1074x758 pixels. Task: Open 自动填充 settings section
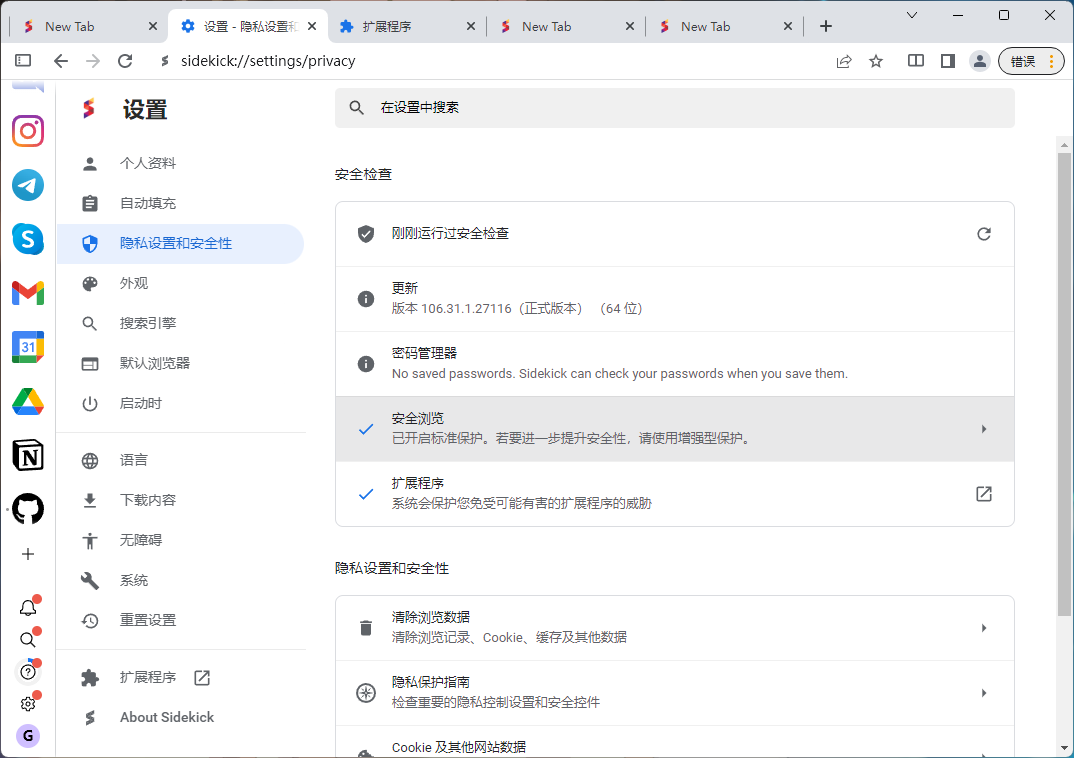coord(181,203)
